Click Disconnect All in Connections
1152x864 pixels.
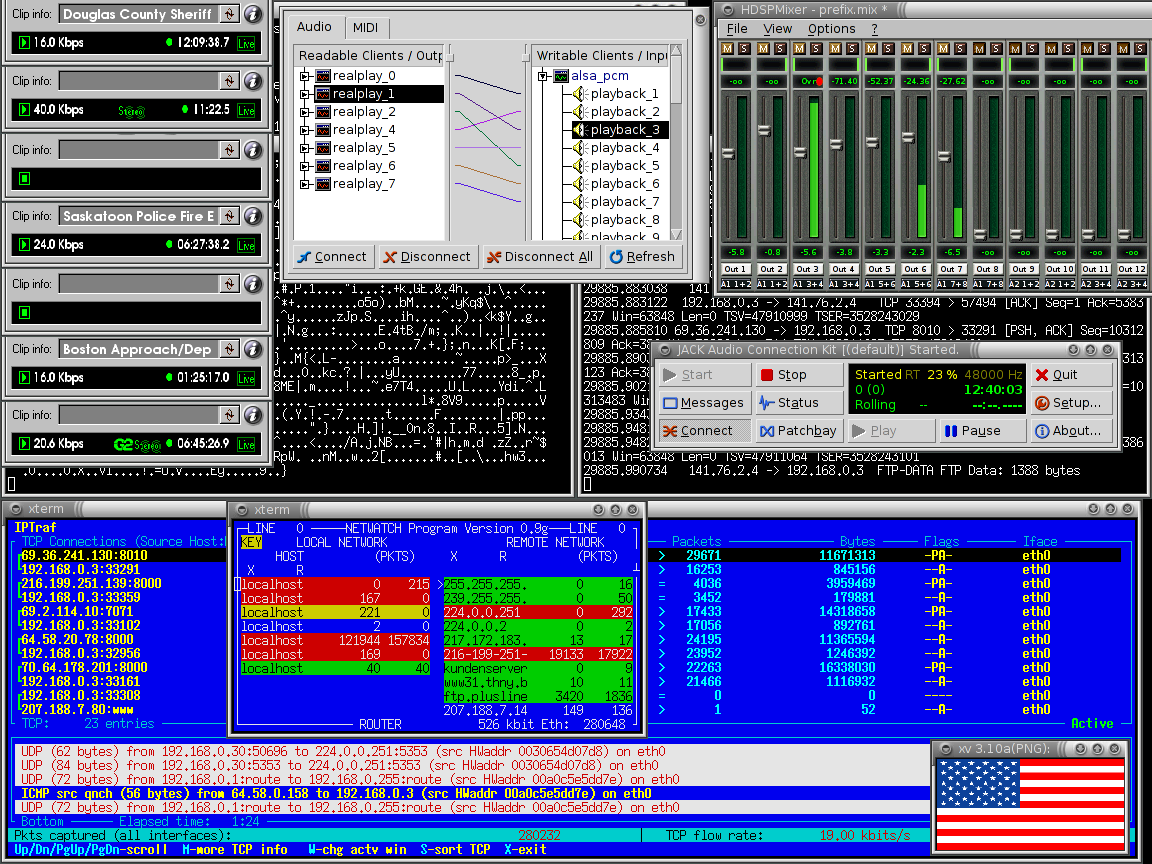(540, 256)
